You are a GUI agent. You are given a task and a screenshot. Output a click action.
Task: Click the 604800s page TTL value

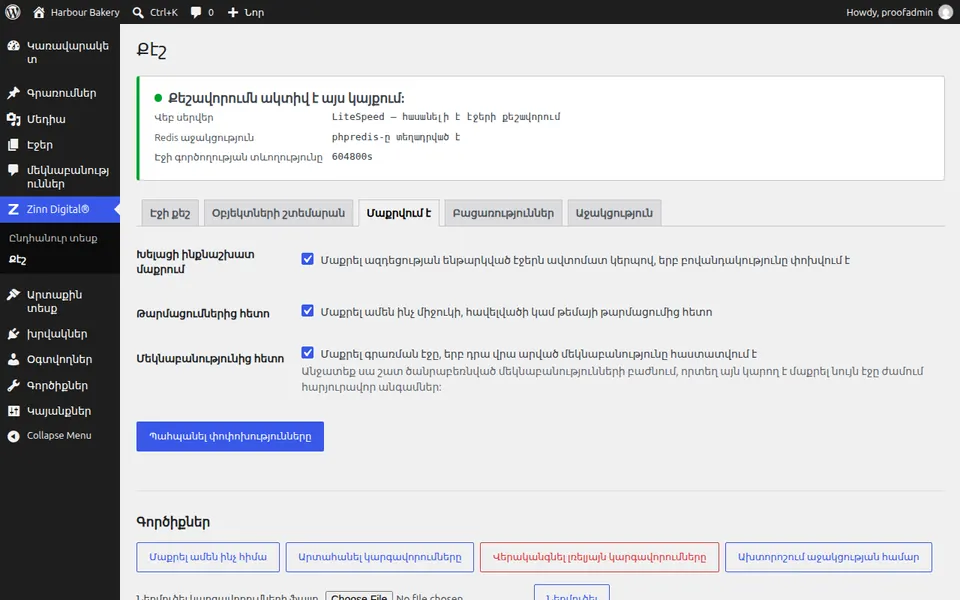352,157
